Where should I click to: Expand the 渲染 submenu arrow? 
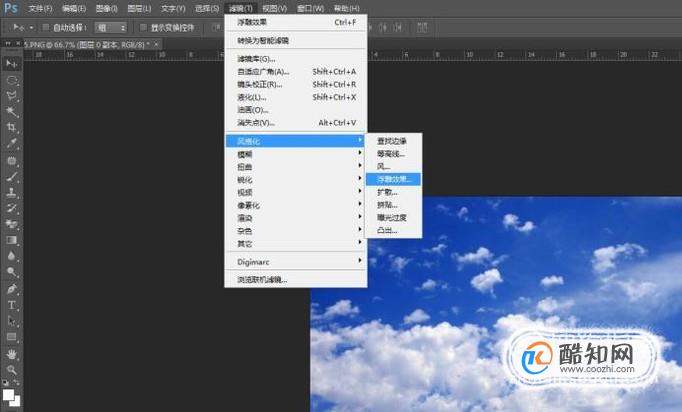360,217
